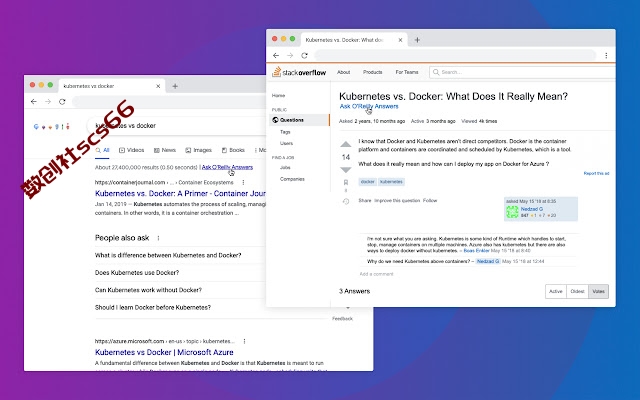640x400 pixels.
Task: Open Companies in Stack Overflow sidebar
Action: [292, 179]
